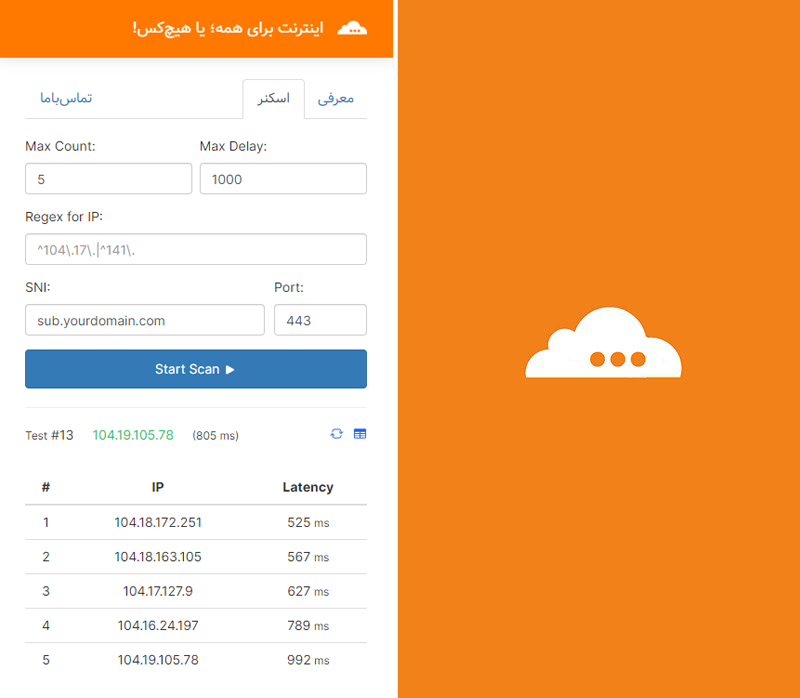800x698 pixels.
Task: Click the Max Count: label
Action: click(60, 146)
